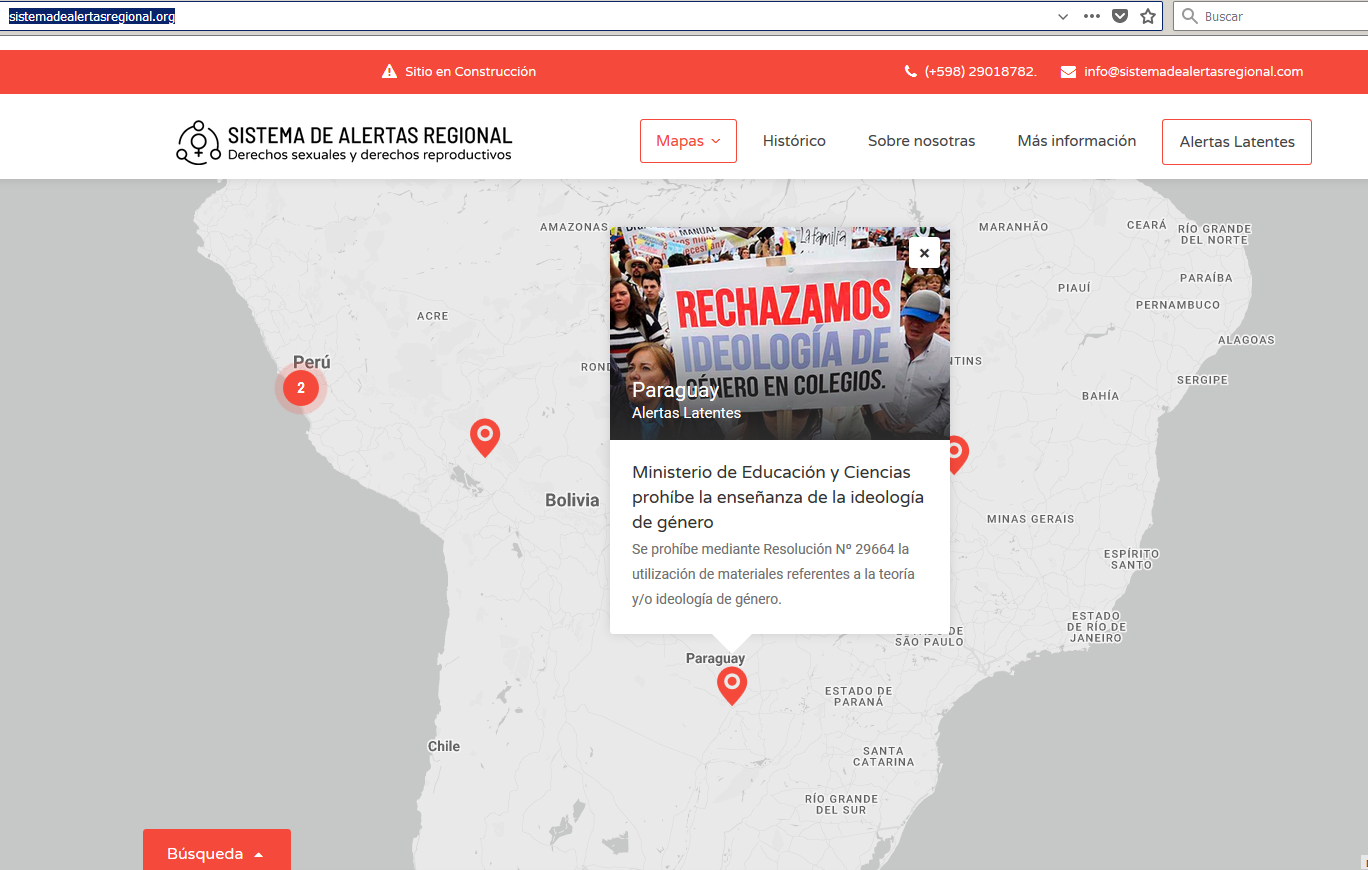The height and width of the screenshot is (870, 1368).
Task: Close the Paraguay alert popup
Action: coord(924,253)
